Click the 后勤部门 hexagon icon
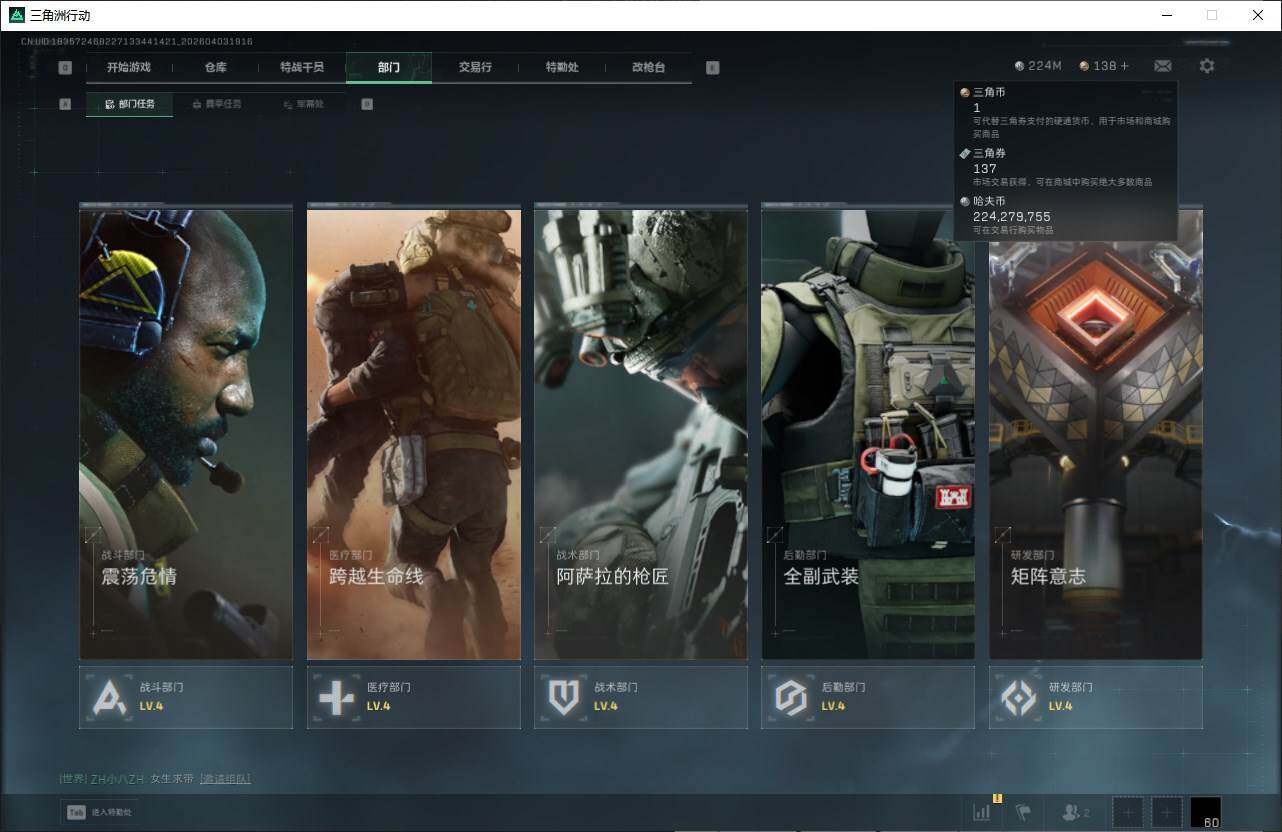 (x=791, y=697)
